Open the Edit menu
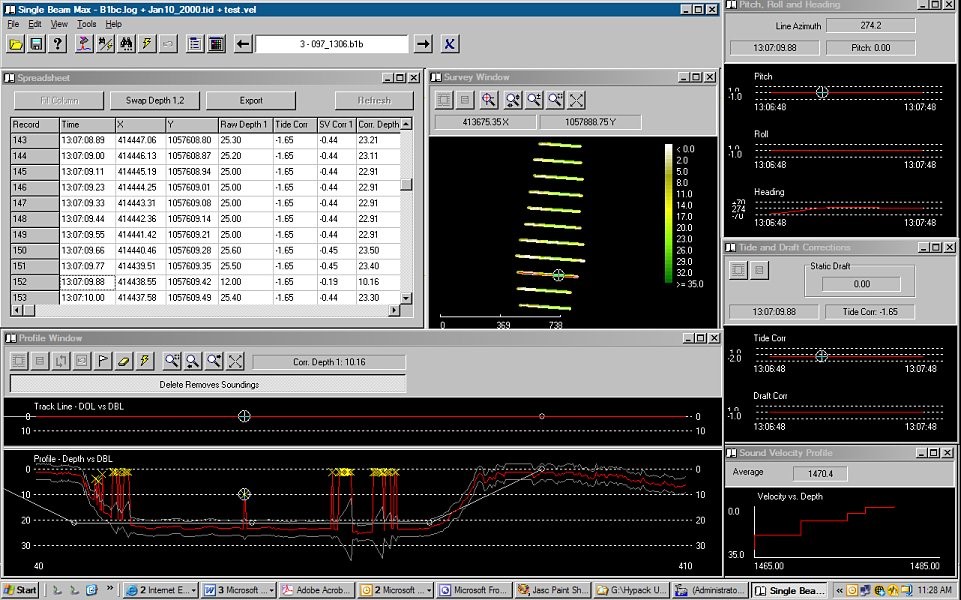Viewport: 961px width, 600px height. coord(35,24)
